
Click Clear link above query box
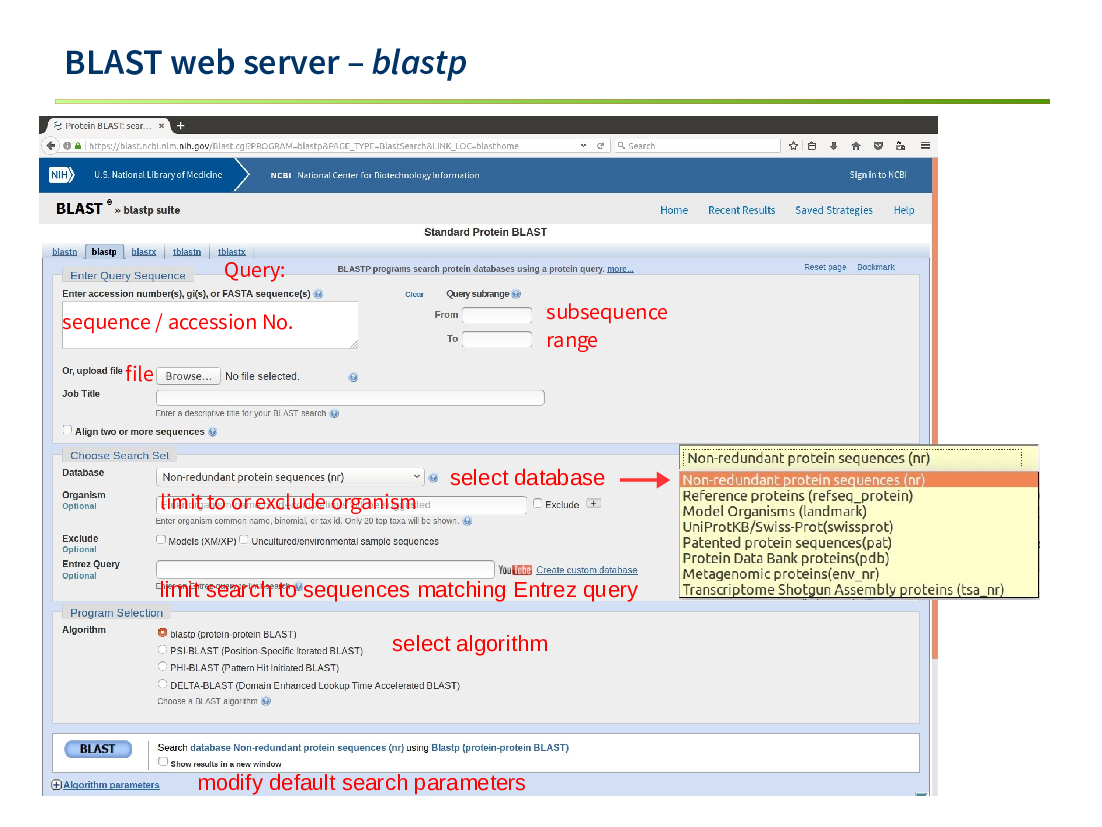(414, 294)
